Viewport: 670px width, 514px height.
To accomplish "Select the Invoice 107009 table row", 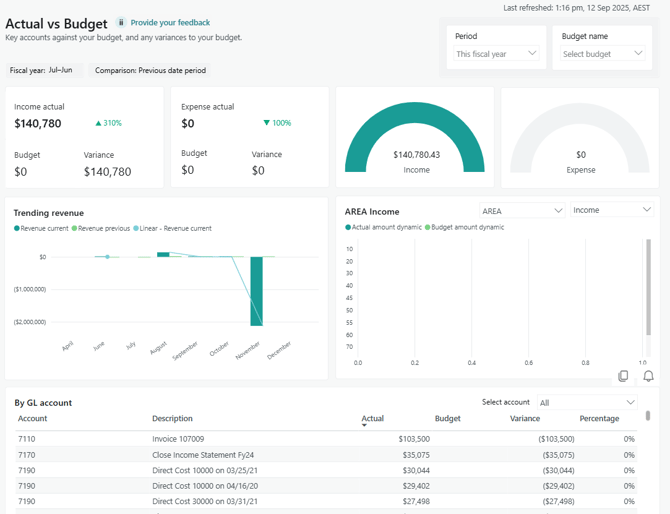I will click(x=180, y=439).
